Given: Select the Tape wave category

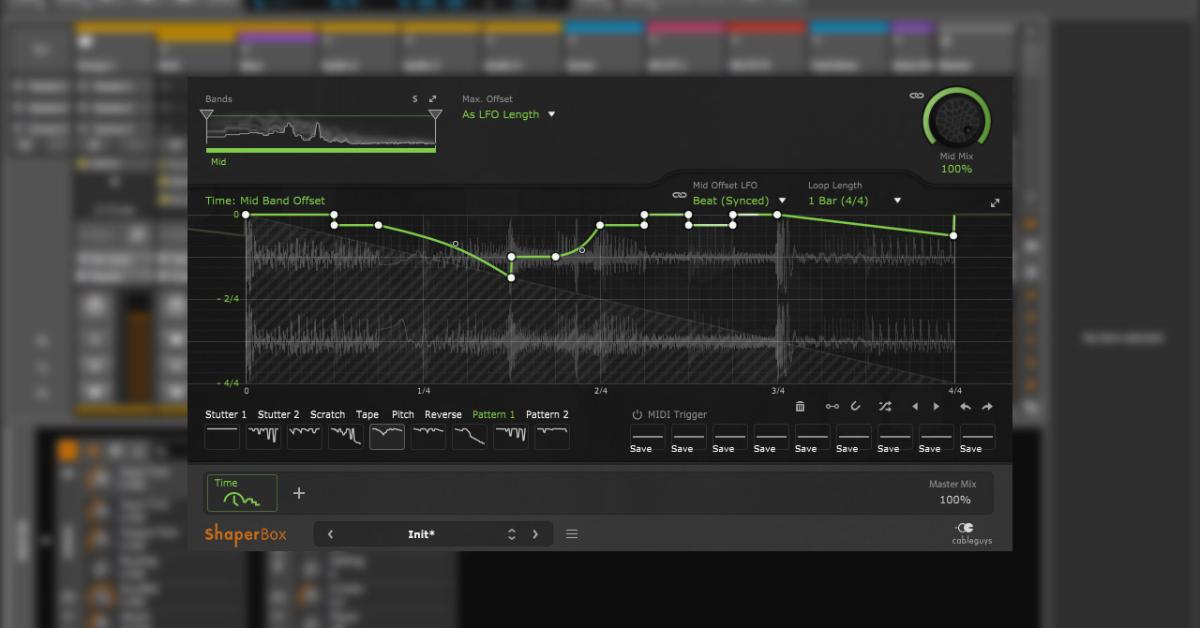Looking at the screenshot, I should (368, 414).
